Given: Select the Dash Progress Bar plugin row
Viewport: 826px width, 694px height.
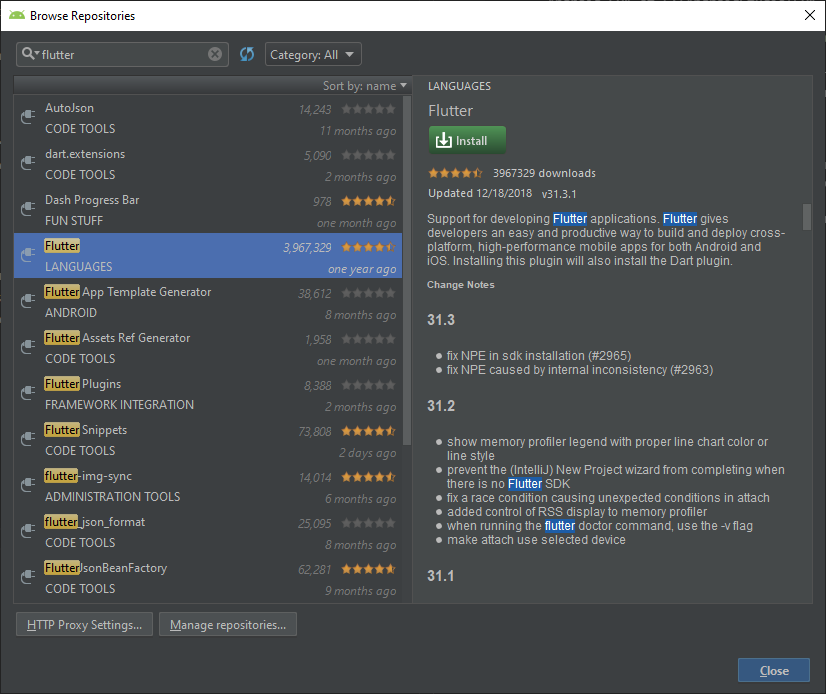Looking at the screenshot, I should tap(208, 210).
